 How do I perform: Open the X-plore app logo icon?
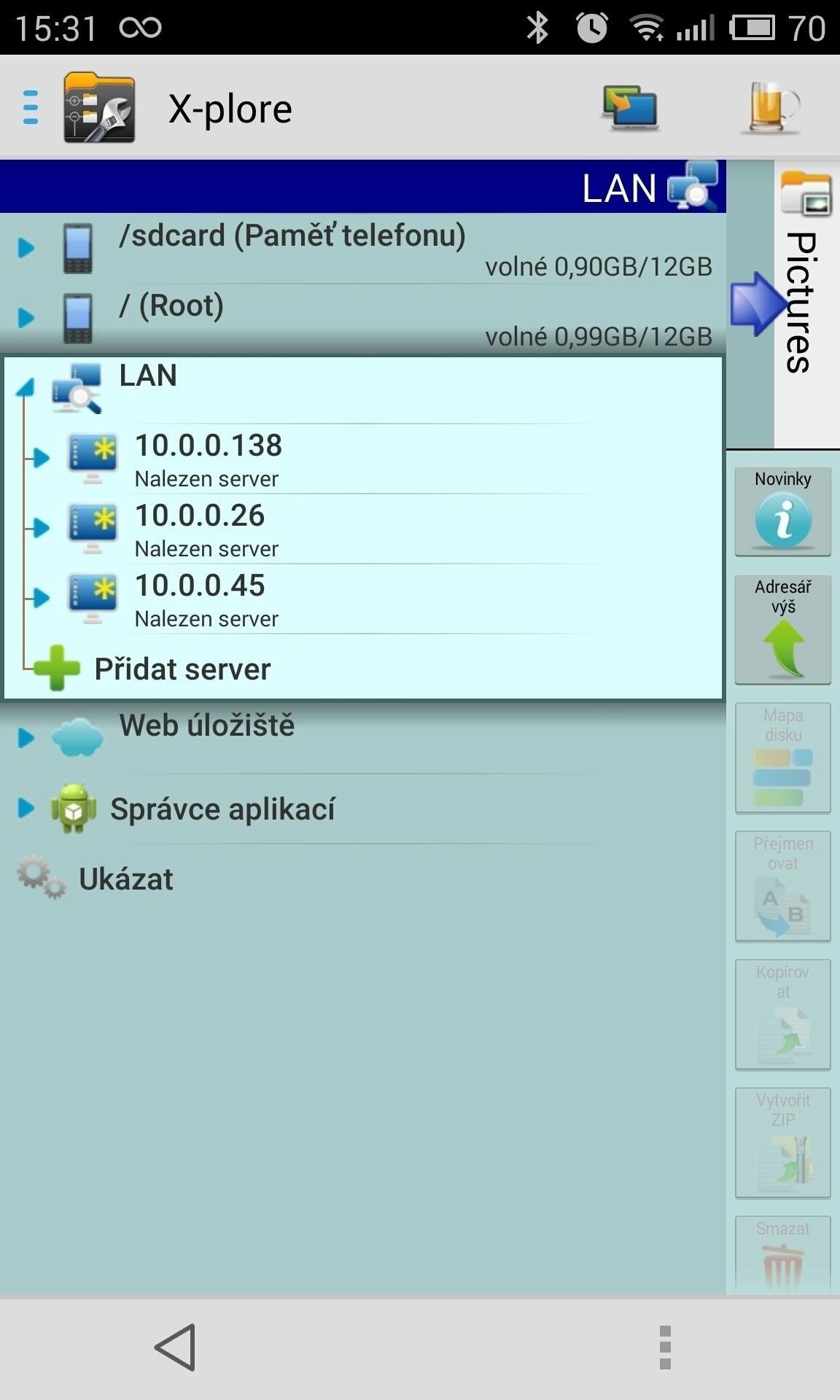(x=99, y=107)
